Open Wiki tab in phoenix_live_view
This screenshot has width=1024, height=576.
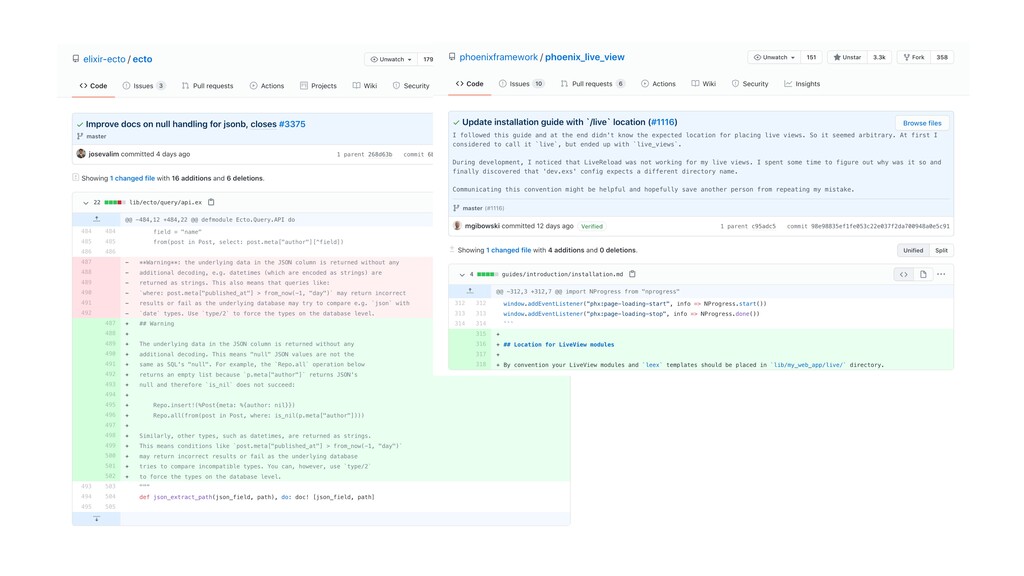pyautogui.click(x=703, y=84)
